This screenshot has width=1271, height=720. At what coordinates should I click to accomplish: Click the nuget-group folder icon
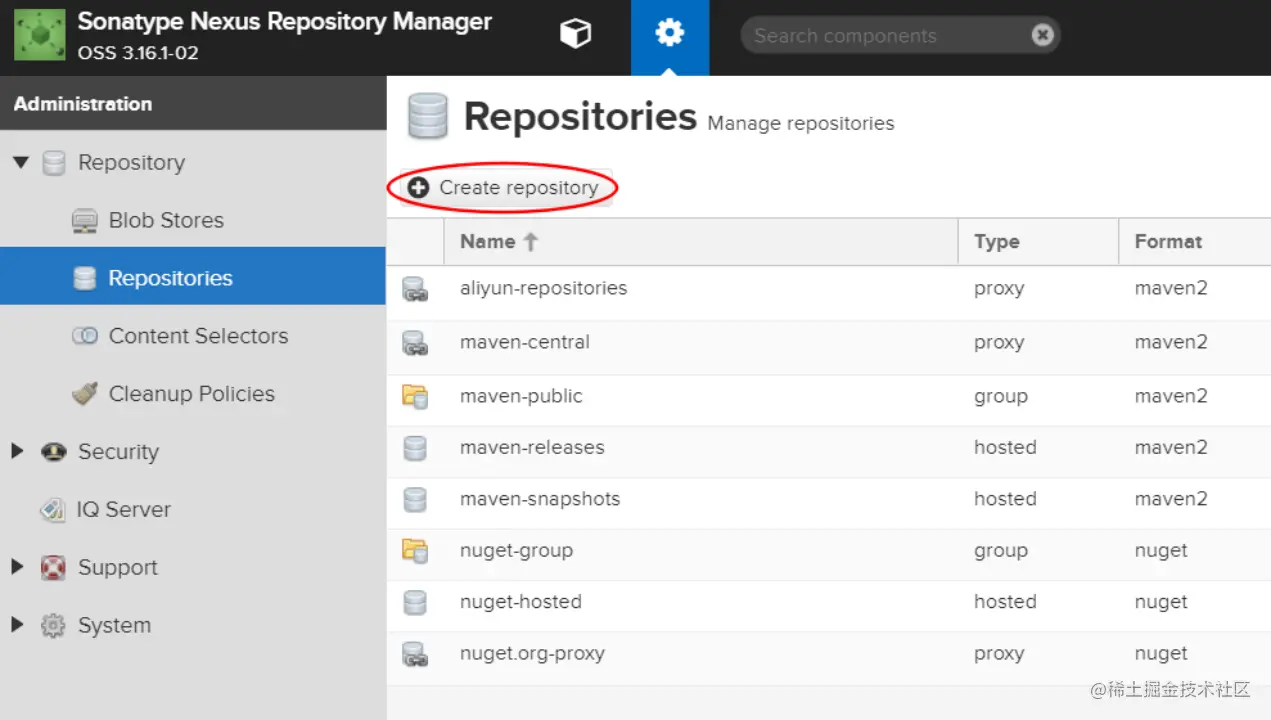[x=414, y=550]
